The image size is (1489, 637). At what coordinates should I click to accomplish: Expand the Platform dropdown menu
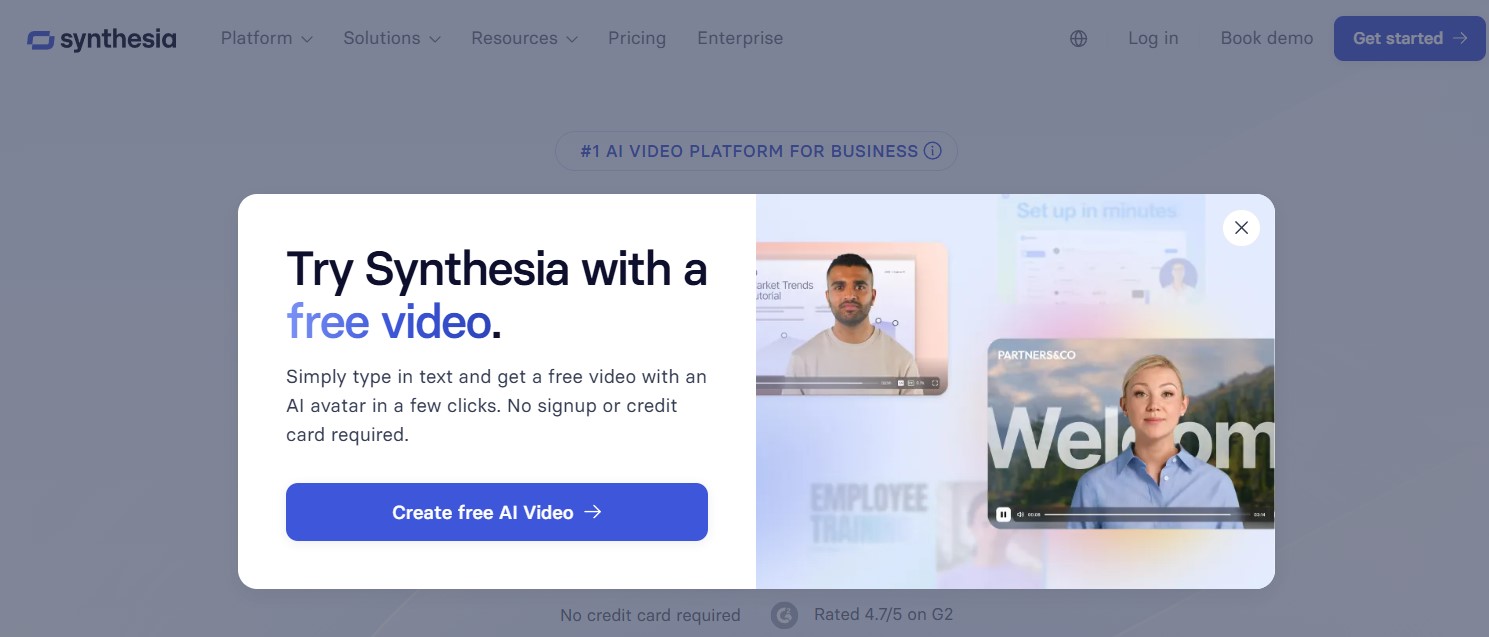click(267, 38)
